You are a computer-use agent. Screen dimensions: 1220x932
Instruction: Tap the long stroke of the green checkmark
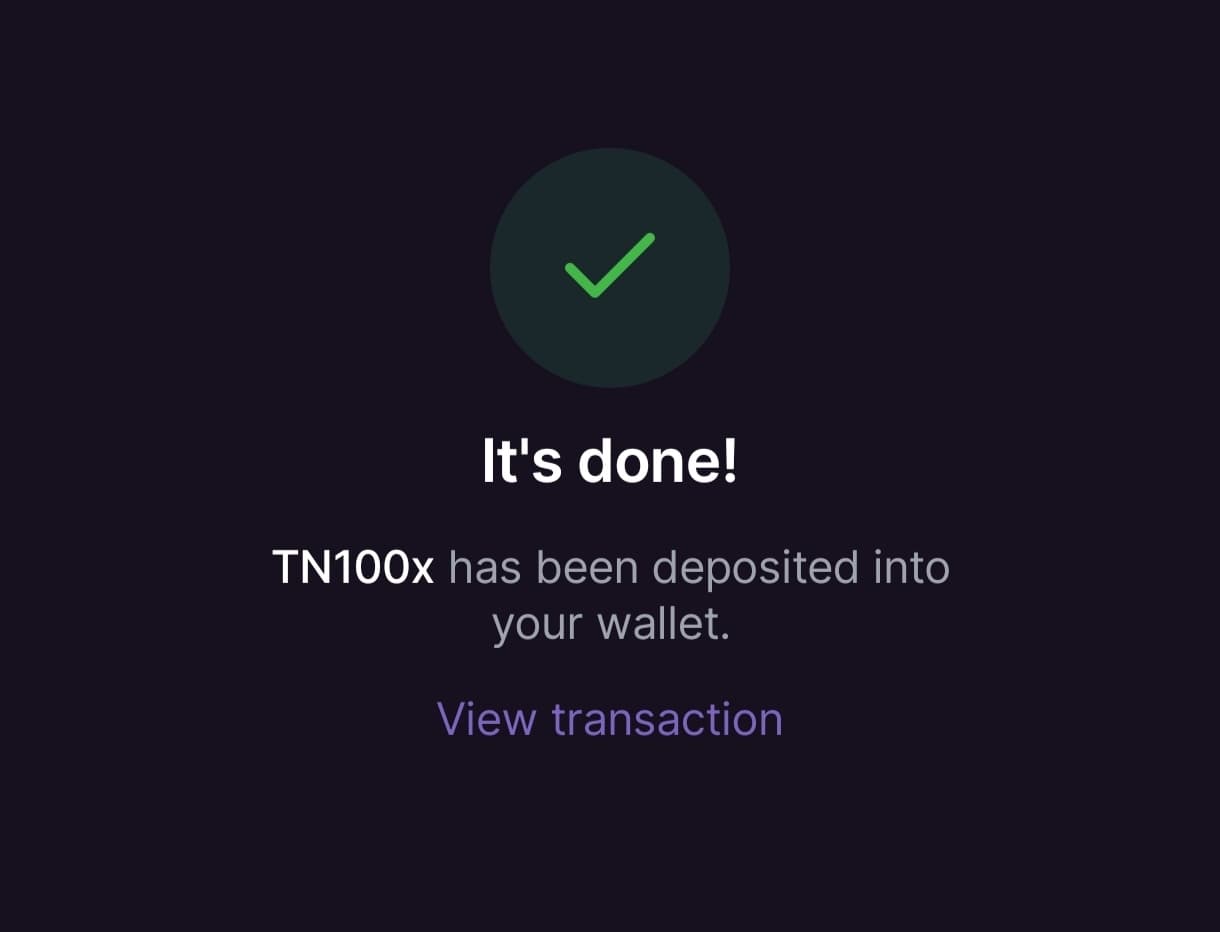coord(625,264)
